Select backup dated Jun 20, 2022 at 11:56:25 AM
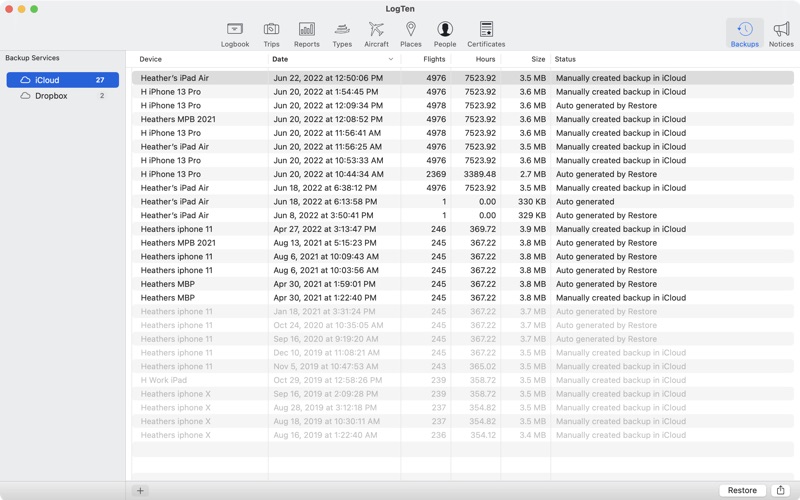This screenshot has height=500, width=800. tap(463, 147)
